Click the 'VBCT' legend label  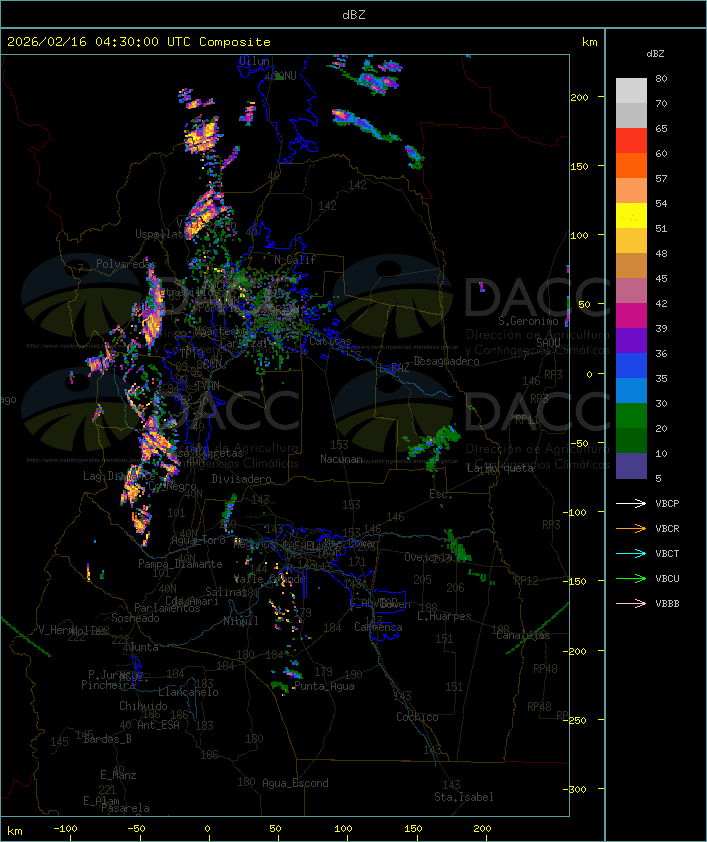(x=667, y=553)
